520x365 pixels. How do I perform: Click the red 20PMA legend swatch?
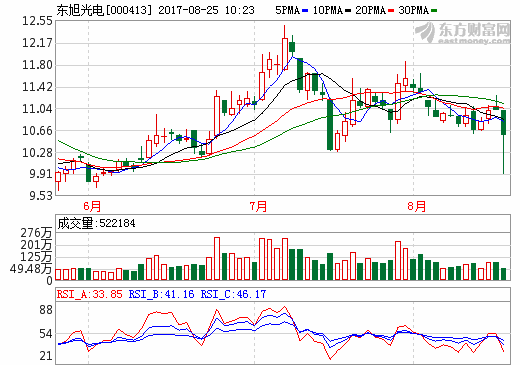(x=391, y=11)
